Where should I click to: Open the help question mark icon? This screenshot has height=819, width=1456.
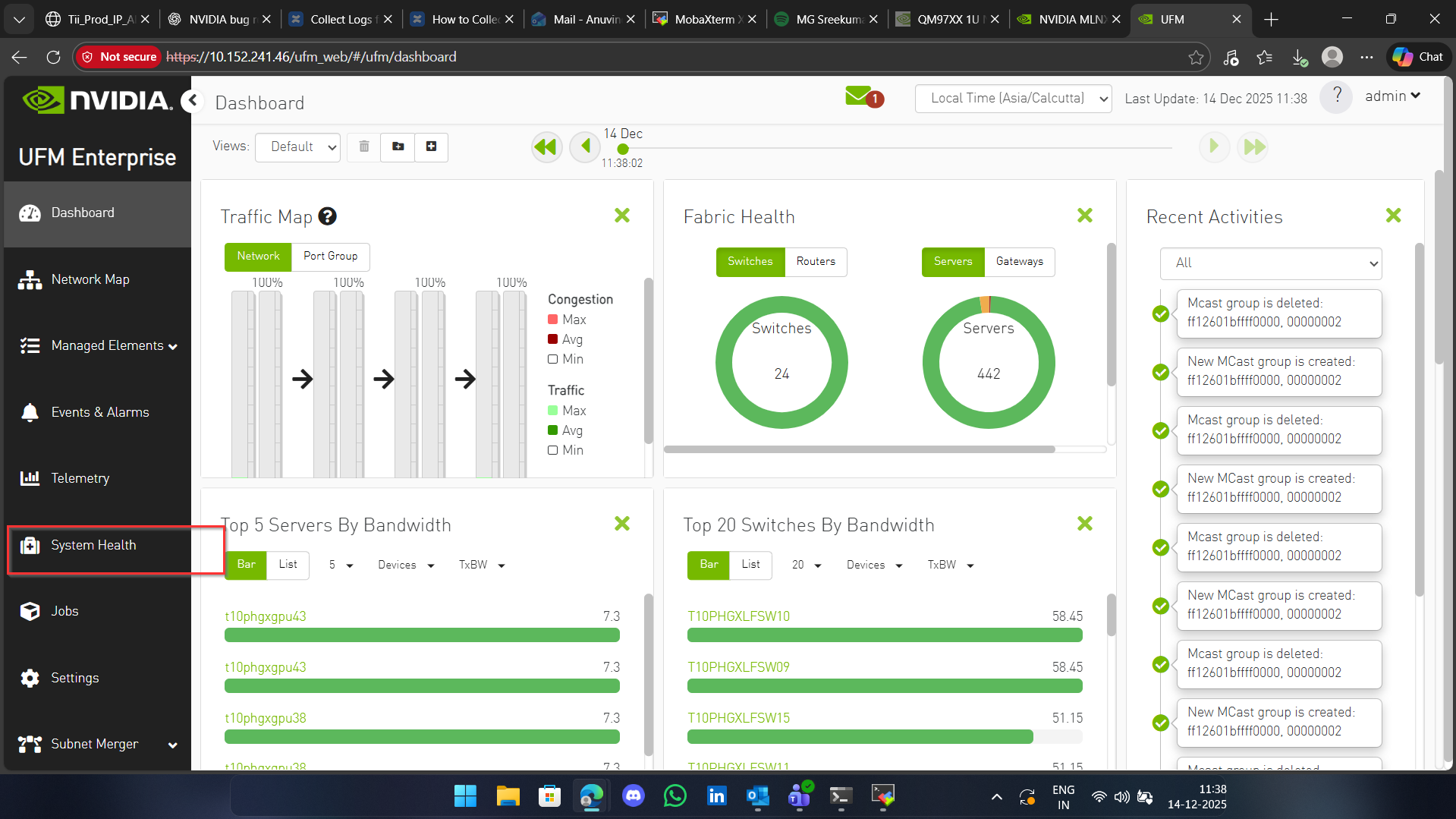click(x=1336, y=97)
